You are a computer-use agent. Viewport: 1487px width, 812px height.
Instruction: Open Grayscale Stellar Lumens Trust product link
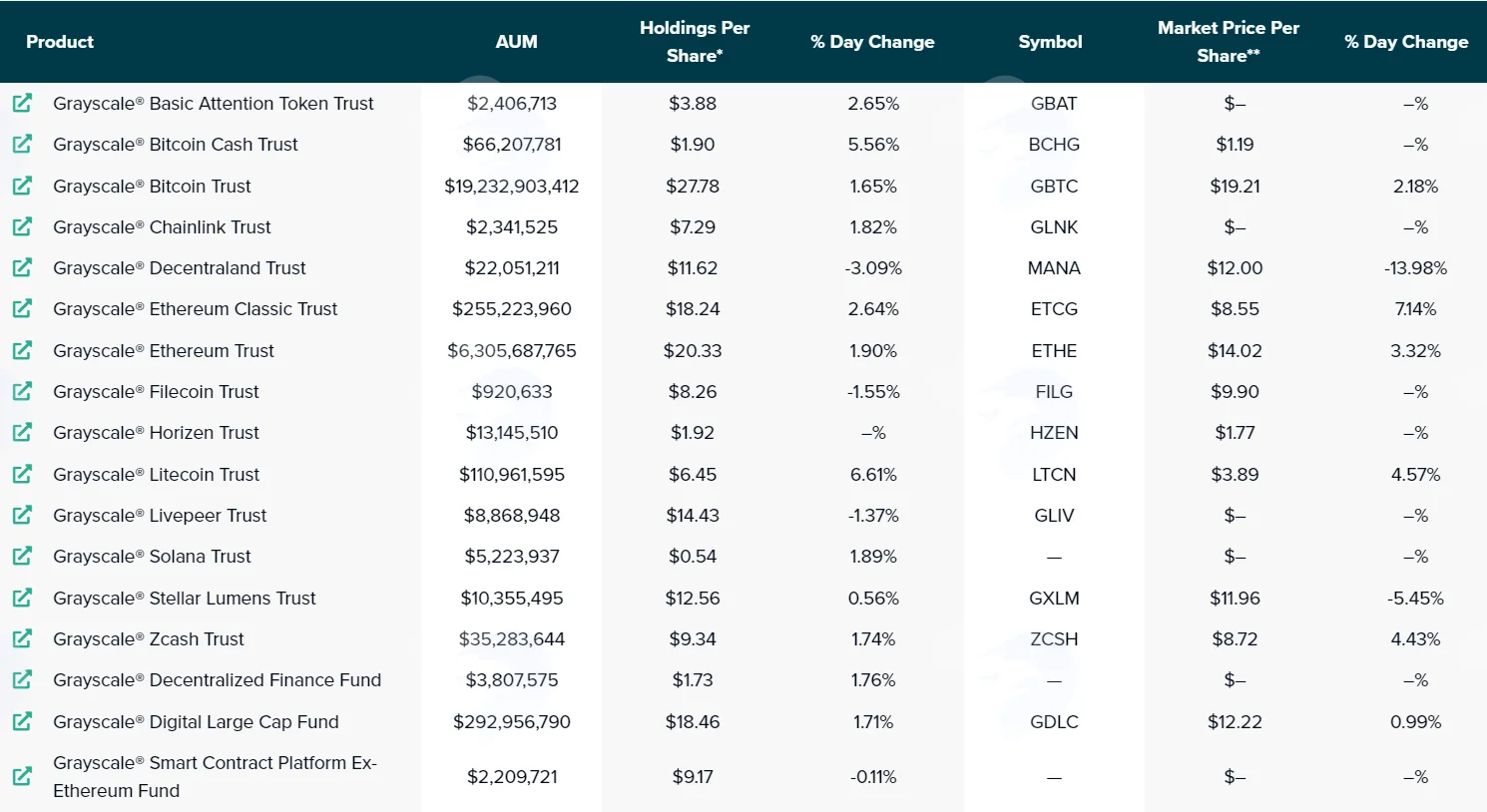click(185, 598)
